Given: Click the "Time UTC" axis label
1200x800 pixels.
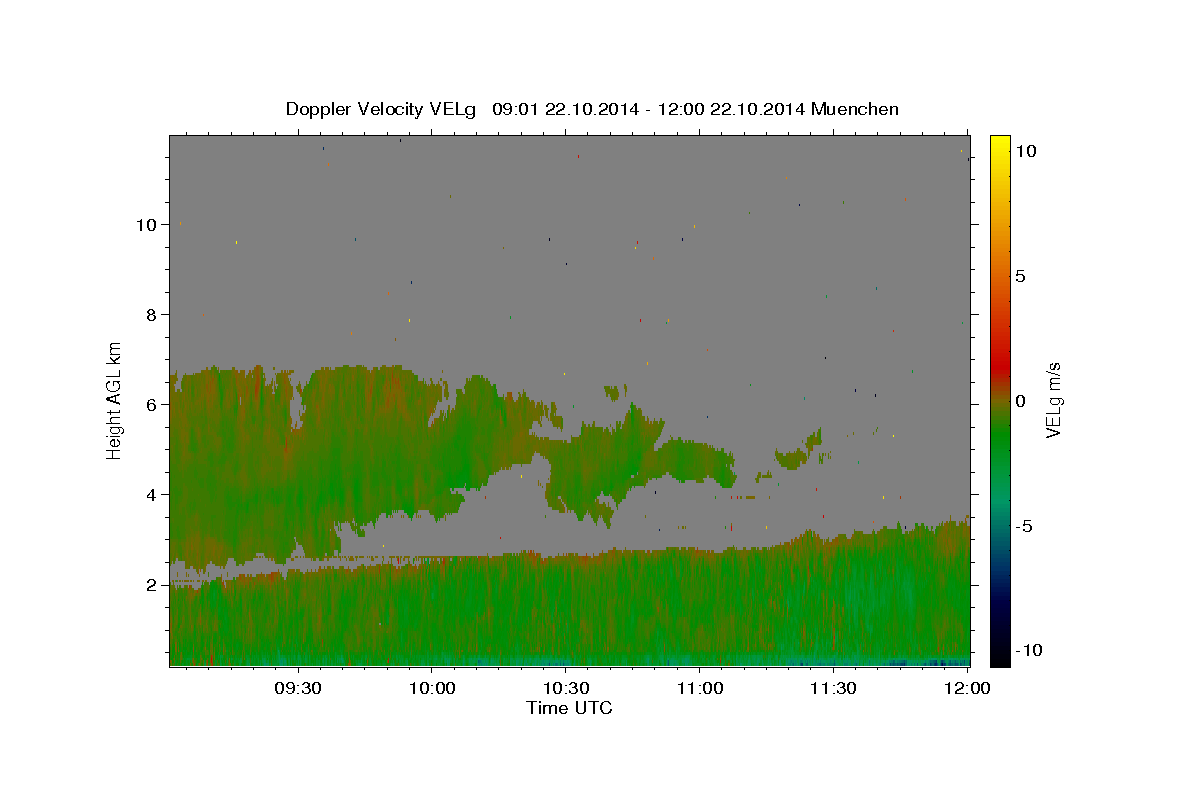Looking at the screenshot, I should [569, 708].
